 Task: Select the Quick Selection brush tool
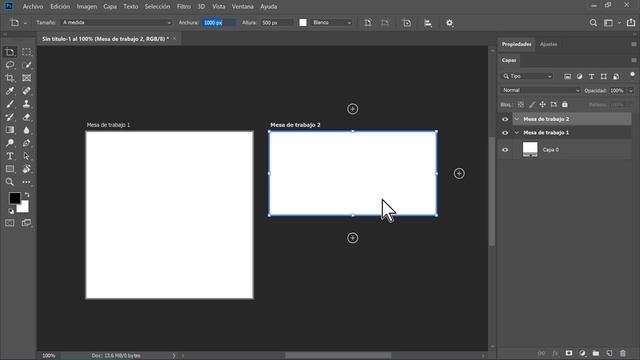click(x=27, y=65)
